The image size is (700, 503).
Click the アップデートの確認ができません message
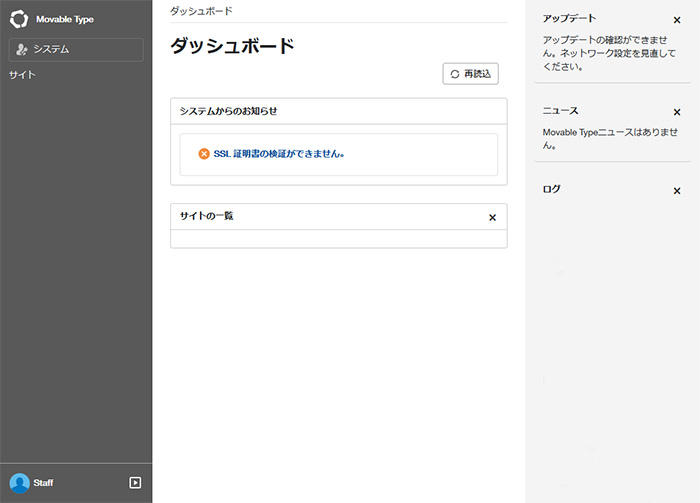[609, 53]
